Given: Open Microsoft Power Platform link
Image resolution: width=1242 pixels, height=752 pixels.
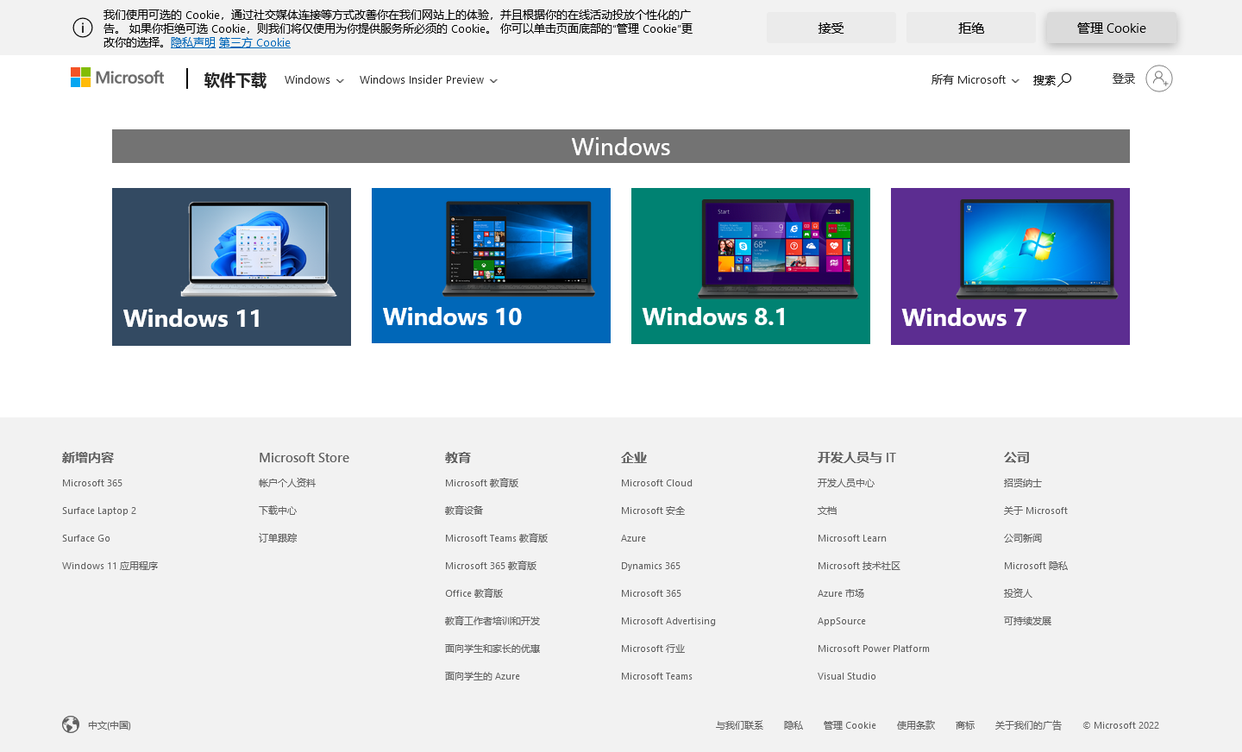Looking at the screenshot, I should [x=873, y=649].
